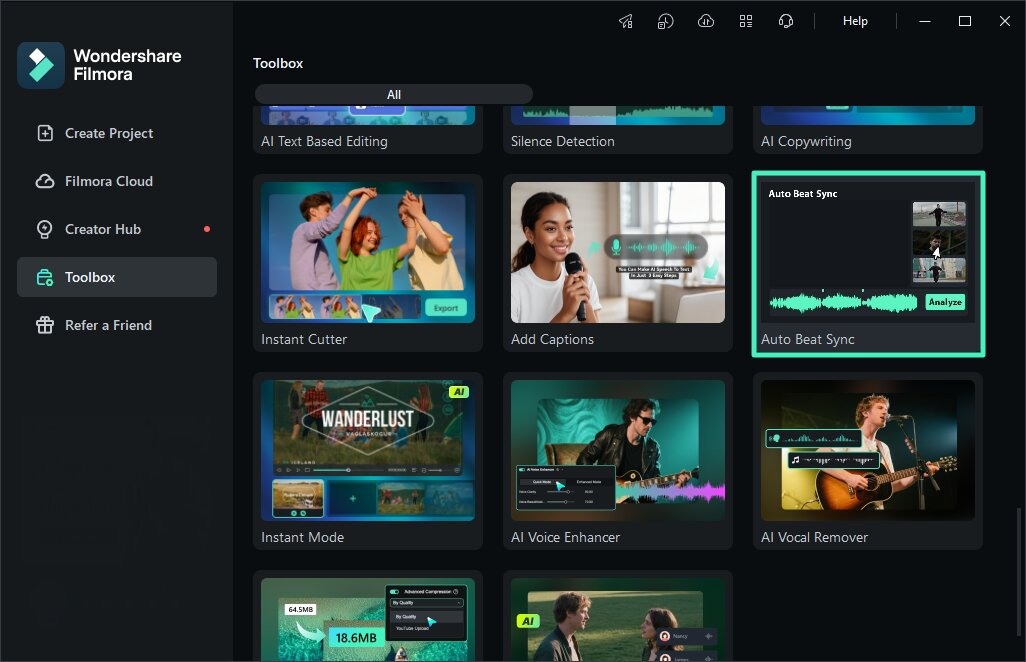The width and height of the screenshot is (1026, 662).
Task: Open the download manager clock icon
Action: click(x=665, y=21)
